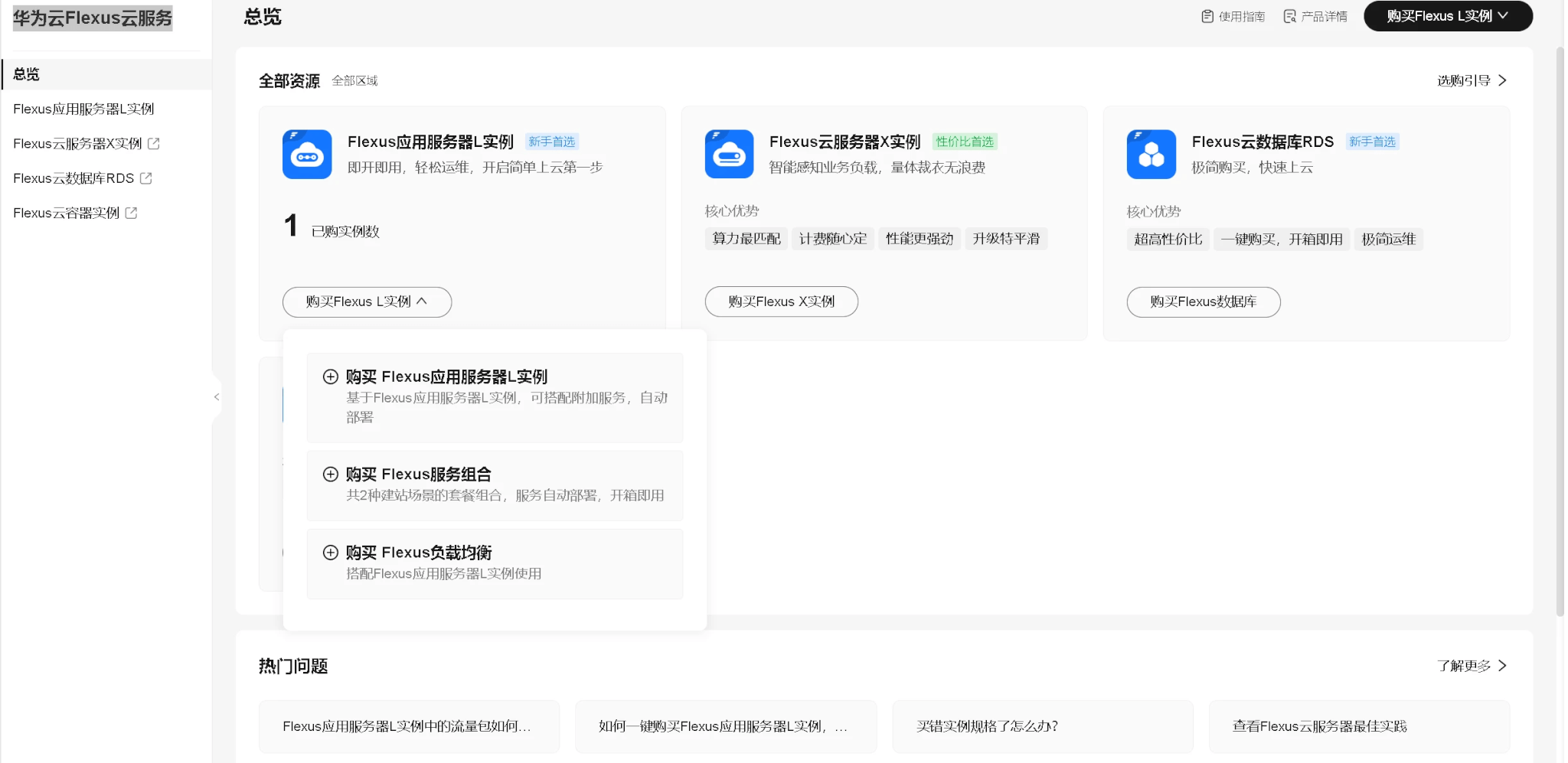Click plus icon of 购买 Flexus应用服务器L实例
This screenshot has width=1568, height=763.
coord(331,377)
